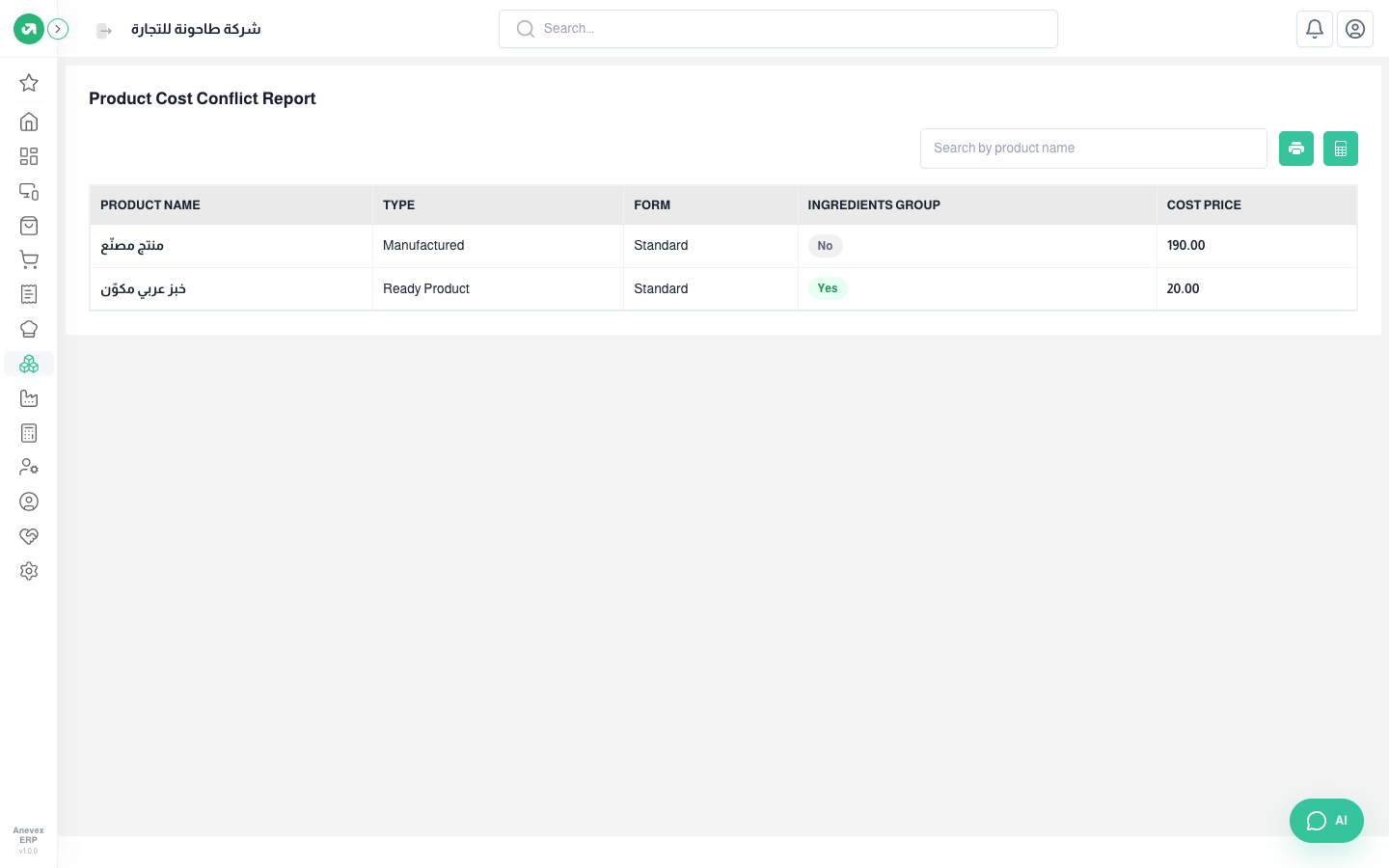Click the Yes ingredients group badge
Screen dimensions: 1389x868
[x=828, y=288]
